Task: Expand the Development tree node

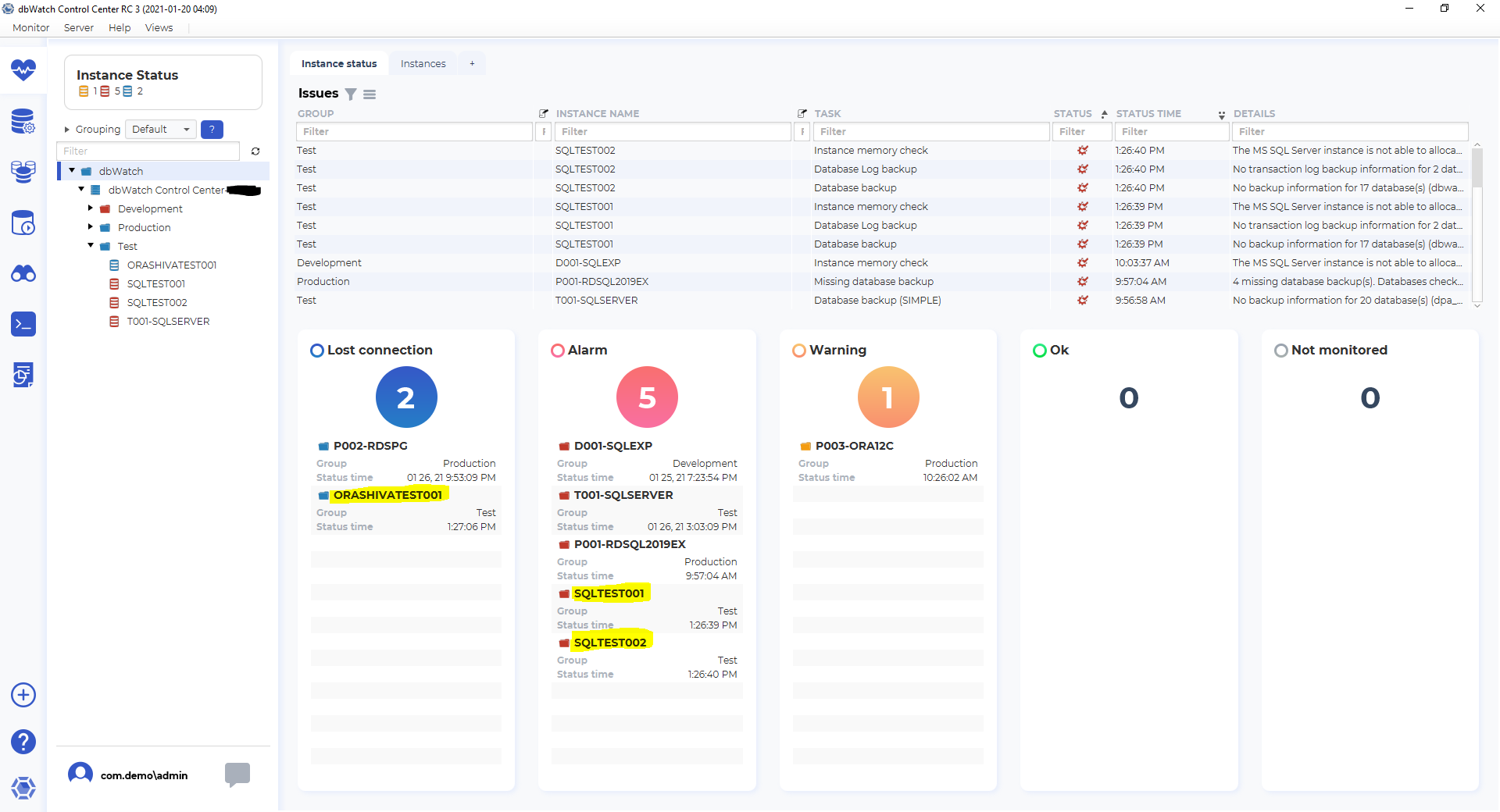Action: point(91,208)
